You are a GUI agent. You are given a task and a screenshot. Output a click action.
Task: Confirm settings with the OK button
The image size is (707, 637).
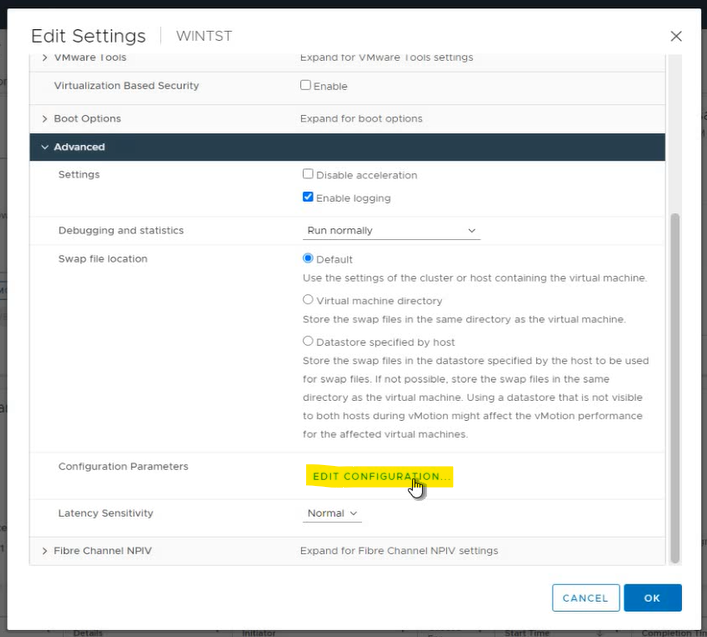pos(652,598)
